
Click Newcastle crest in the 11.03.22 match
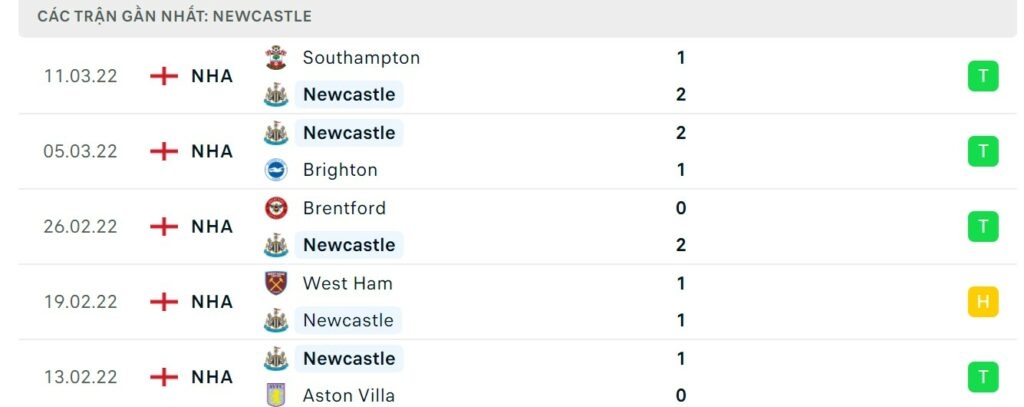[x=275, y=95]
